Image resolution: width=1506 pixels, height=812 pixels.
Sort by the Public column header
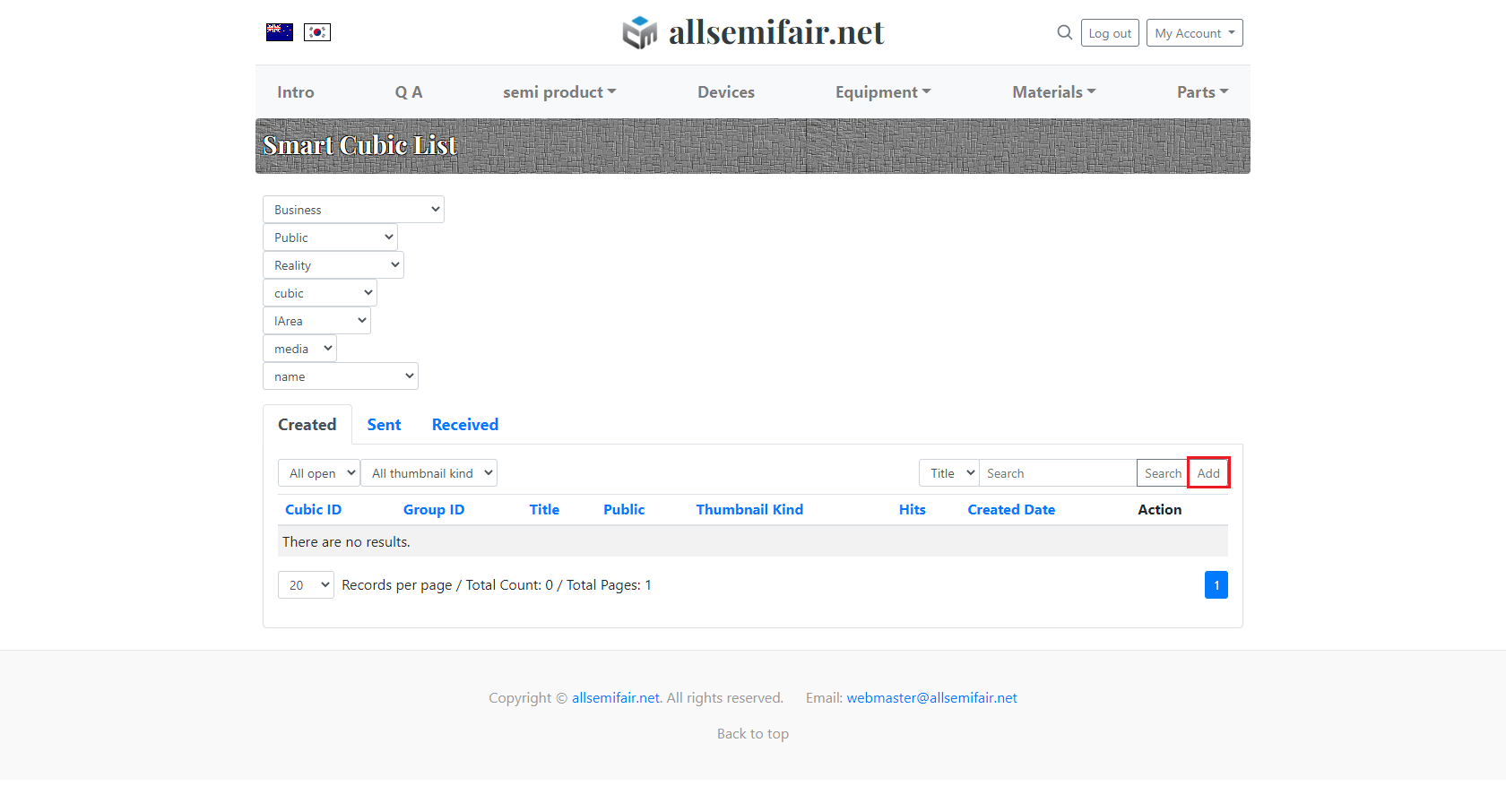(x=624, y=510)
